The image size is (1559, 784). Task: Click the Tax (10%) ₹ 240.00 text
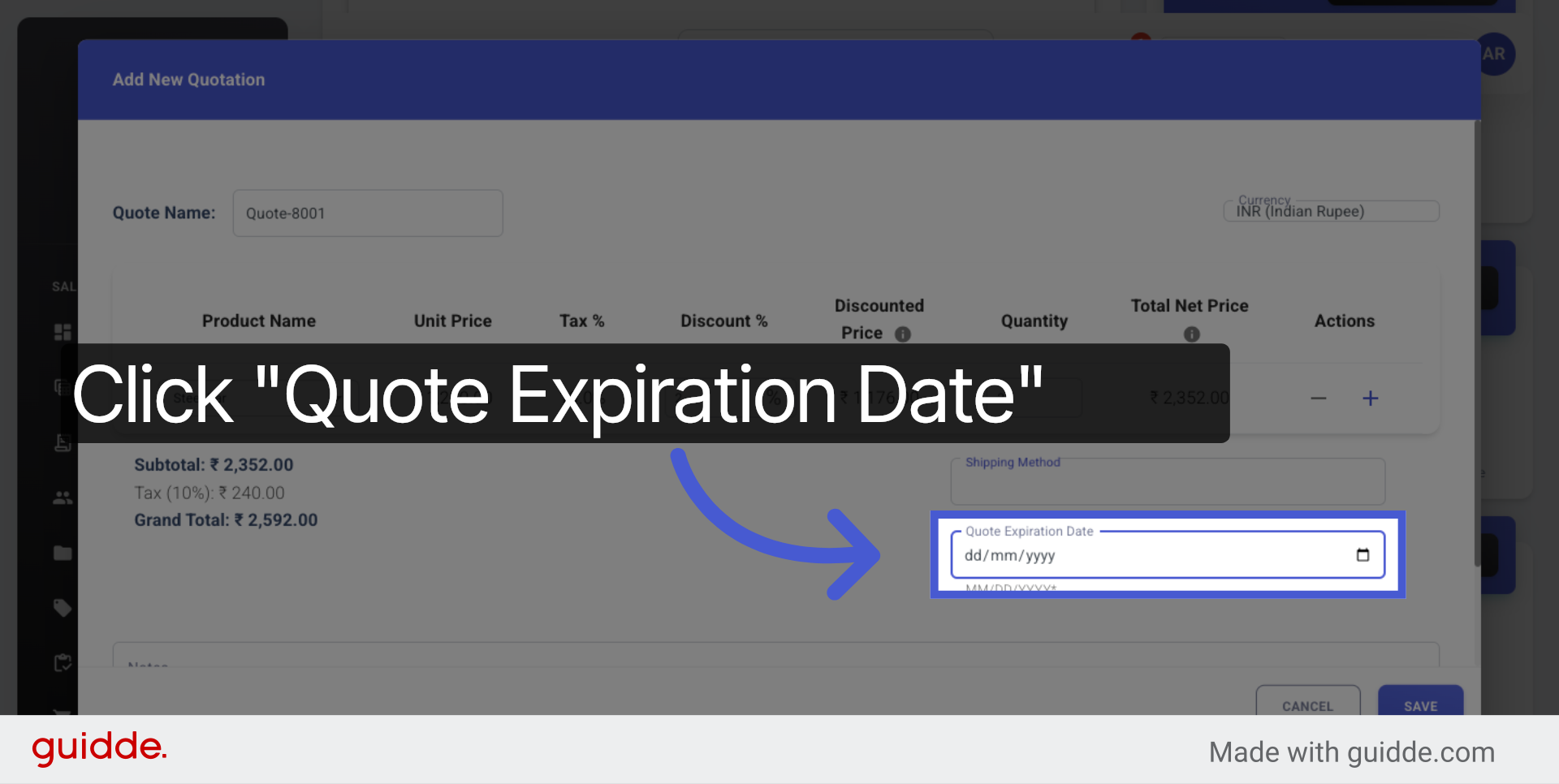[209, 493]
